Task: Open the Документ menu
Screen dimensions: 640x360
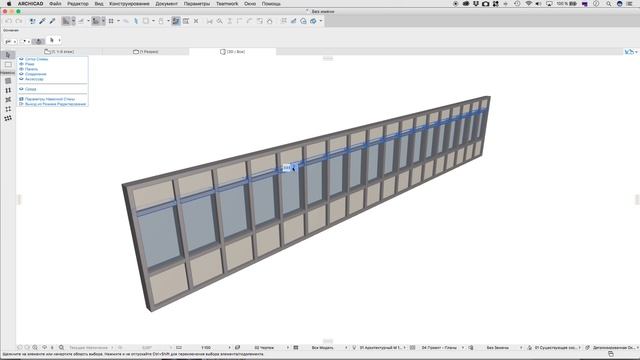Action: [x=167, y=4]
